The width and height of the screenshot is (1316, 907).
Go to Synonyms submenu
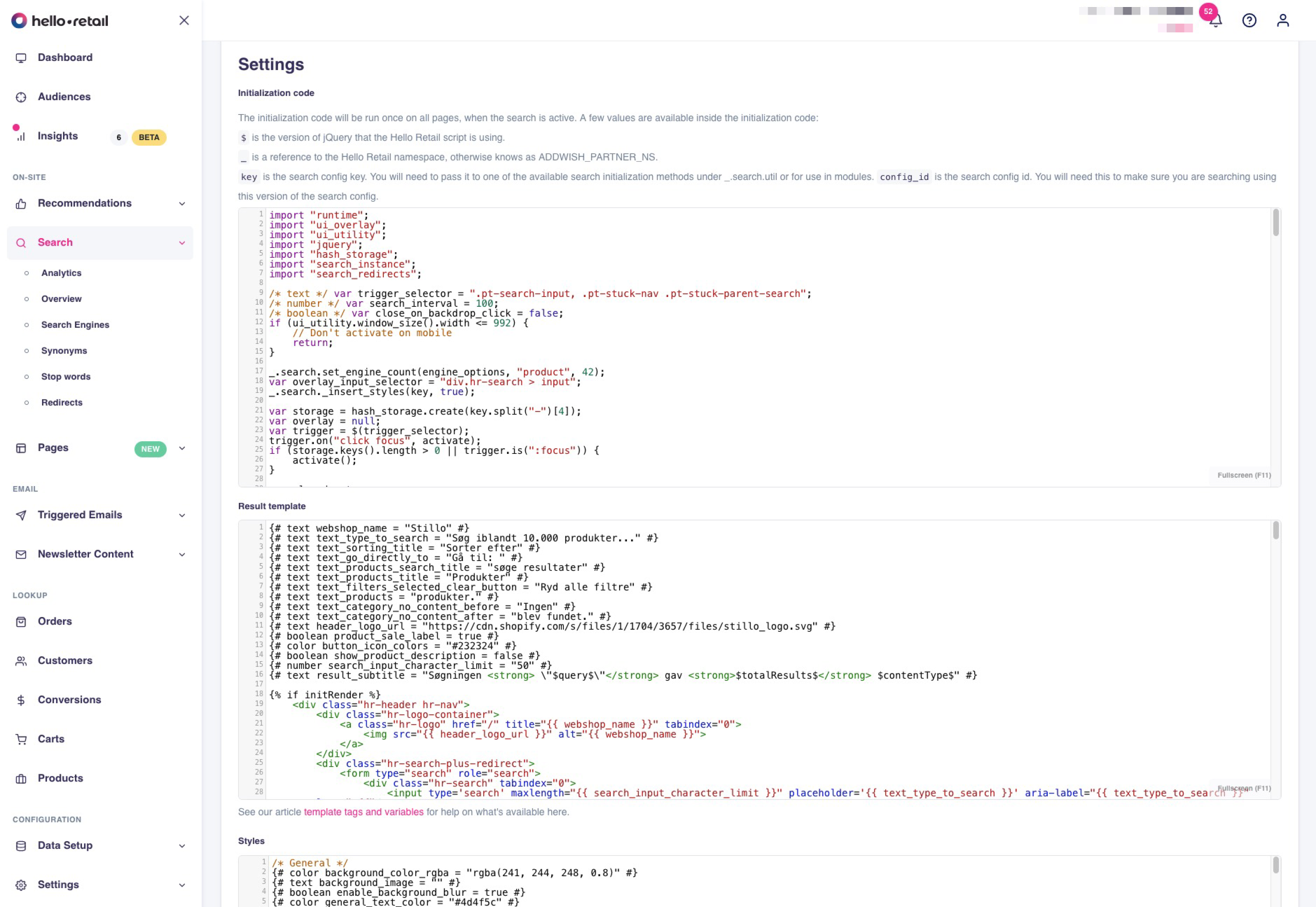click(x=64, y=351)
